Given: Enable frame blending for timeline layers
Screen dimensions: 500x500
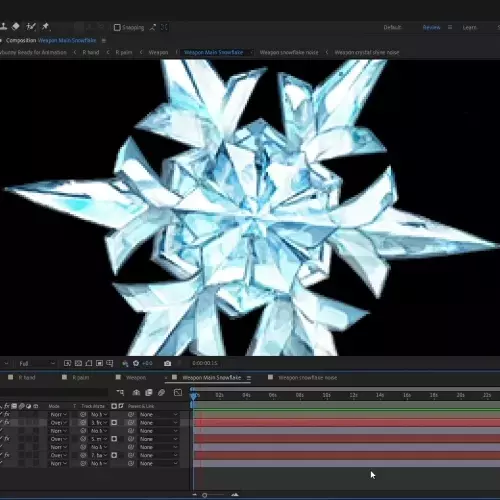Looking at the screenshot, I should coord(149,393).
